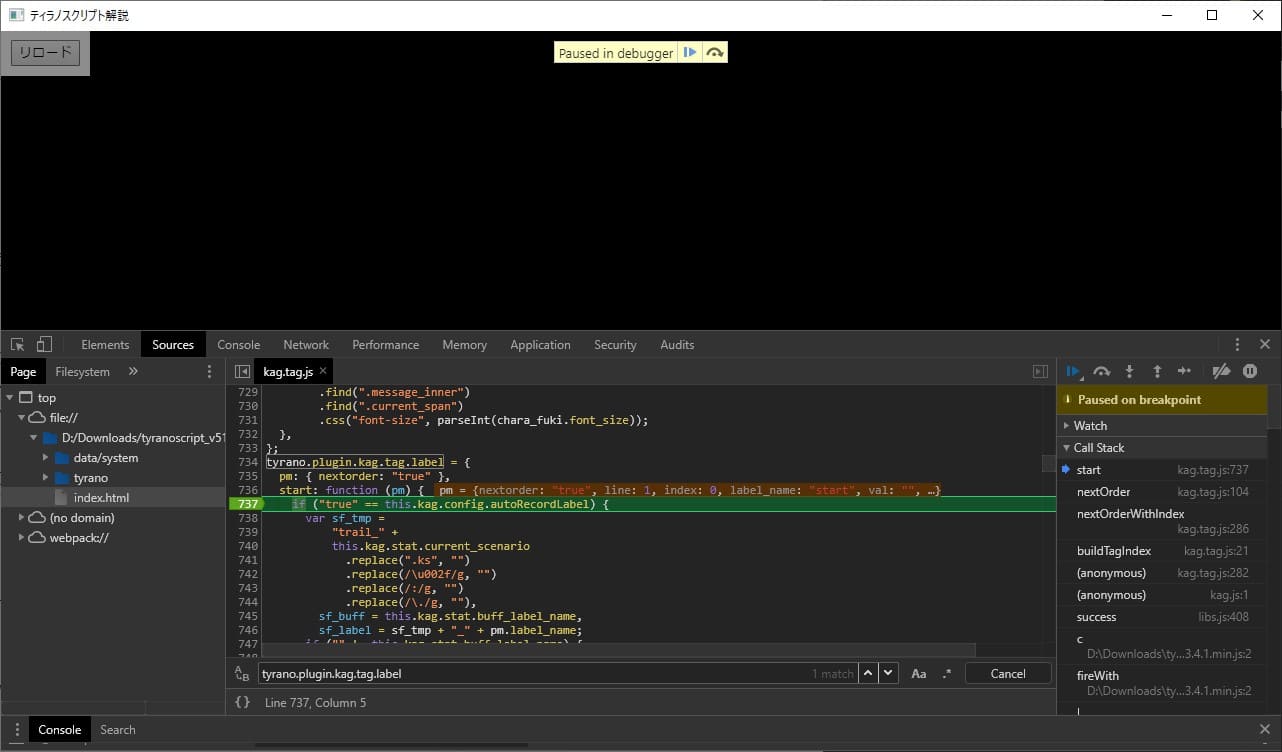Image resolution: width=1282 pixels, height=752 pixels.
Task: Hide the file navigator pane
Action: [x=242, y=371]
